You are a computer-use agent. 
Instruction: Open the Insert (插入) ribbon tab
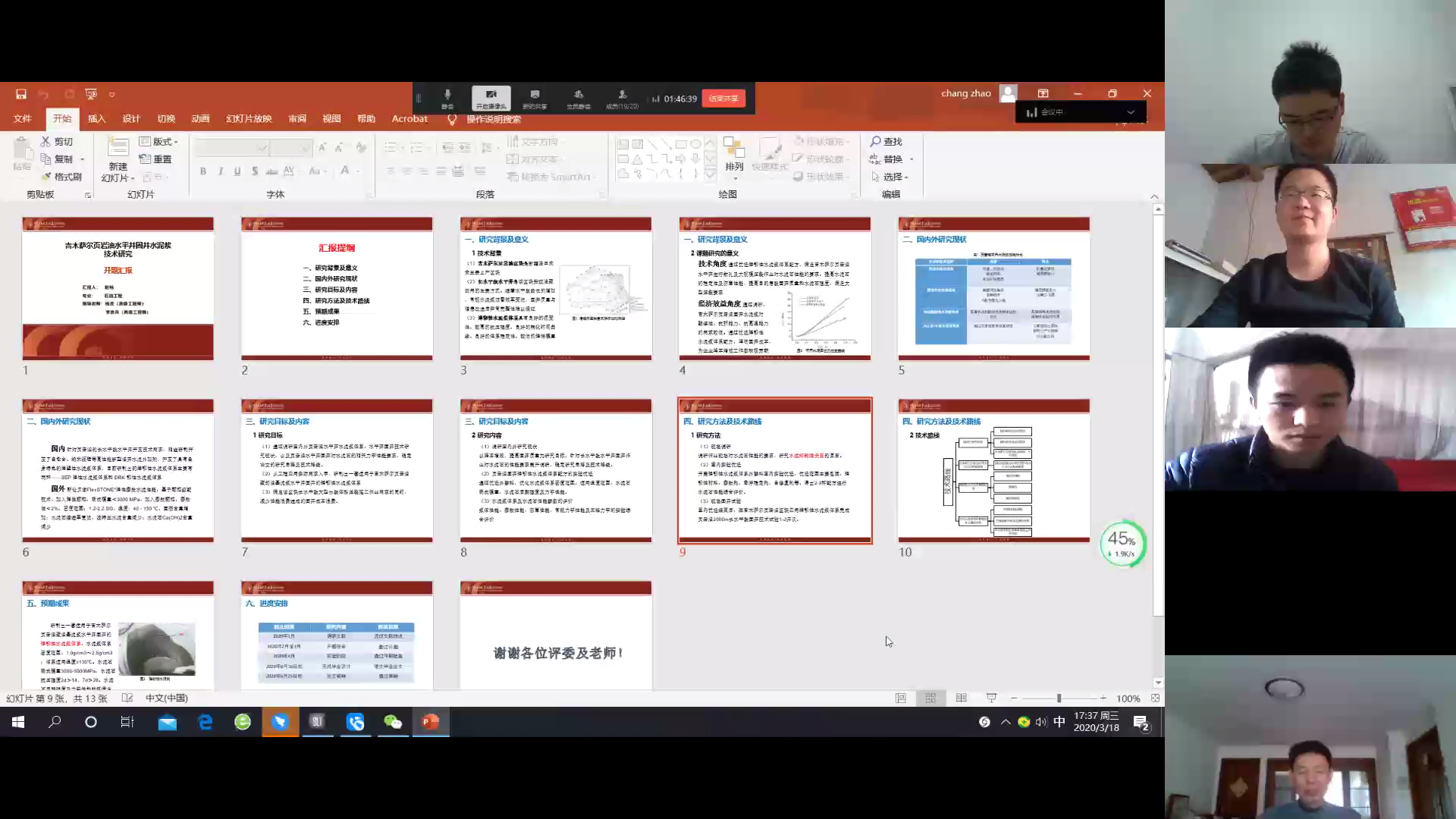(96, 119)
